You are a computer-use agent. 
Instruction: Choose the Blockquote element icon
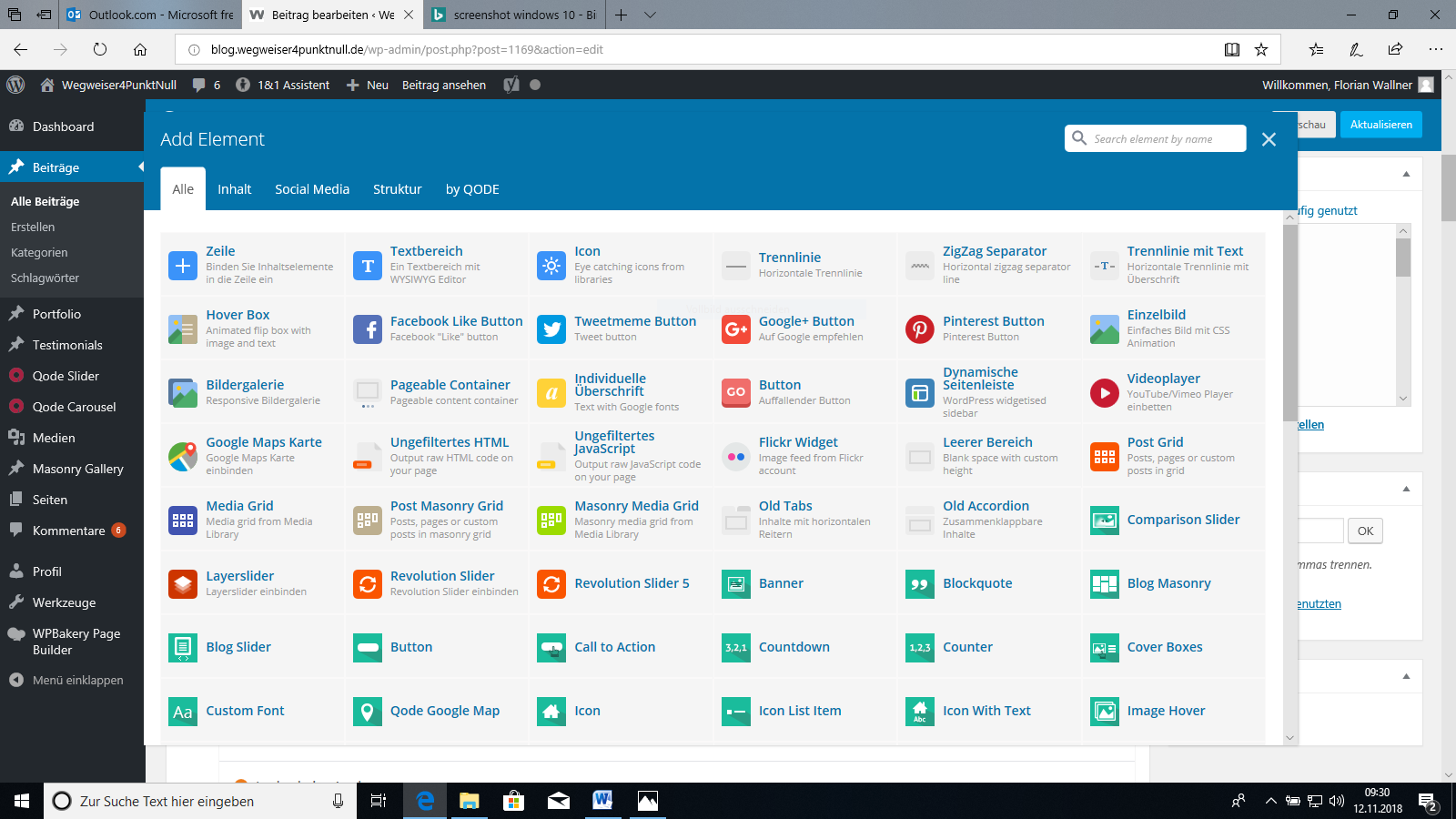[x=920, y=583]
